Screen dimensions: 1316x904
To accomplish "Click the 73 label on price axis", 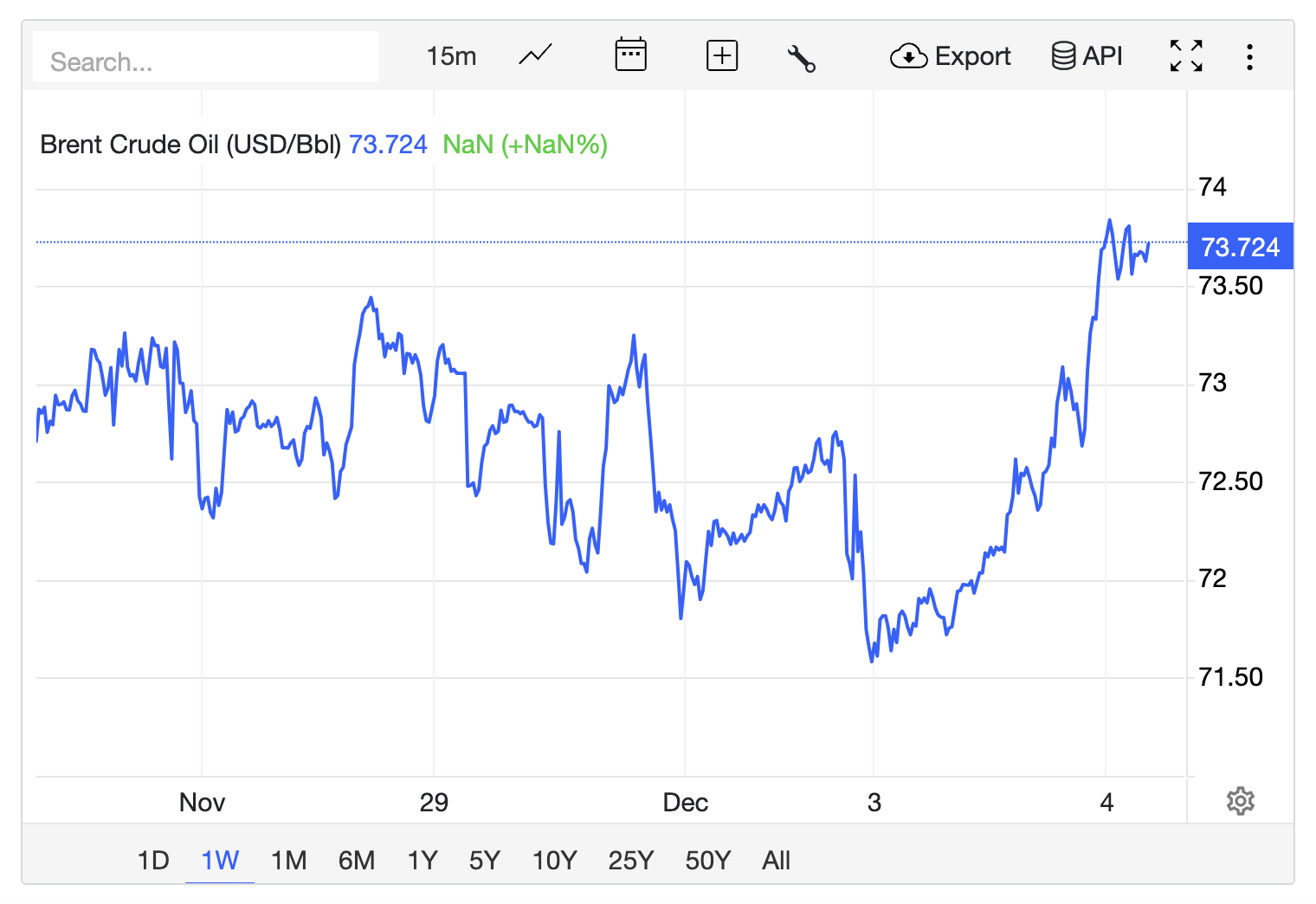I will point(1212,383).
